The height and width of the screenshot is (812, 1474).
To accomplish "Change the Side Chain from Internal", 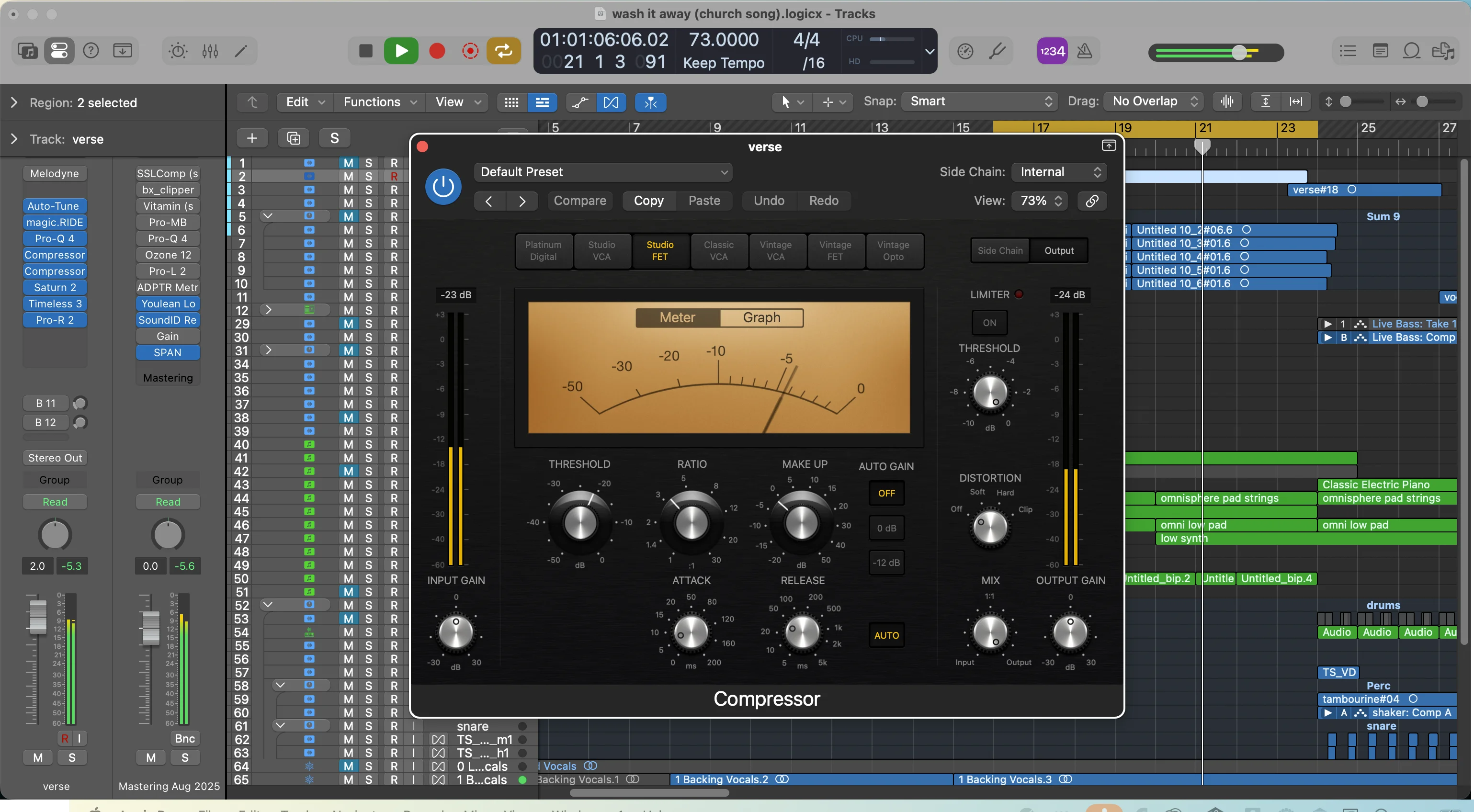I will click(1059, 172).
